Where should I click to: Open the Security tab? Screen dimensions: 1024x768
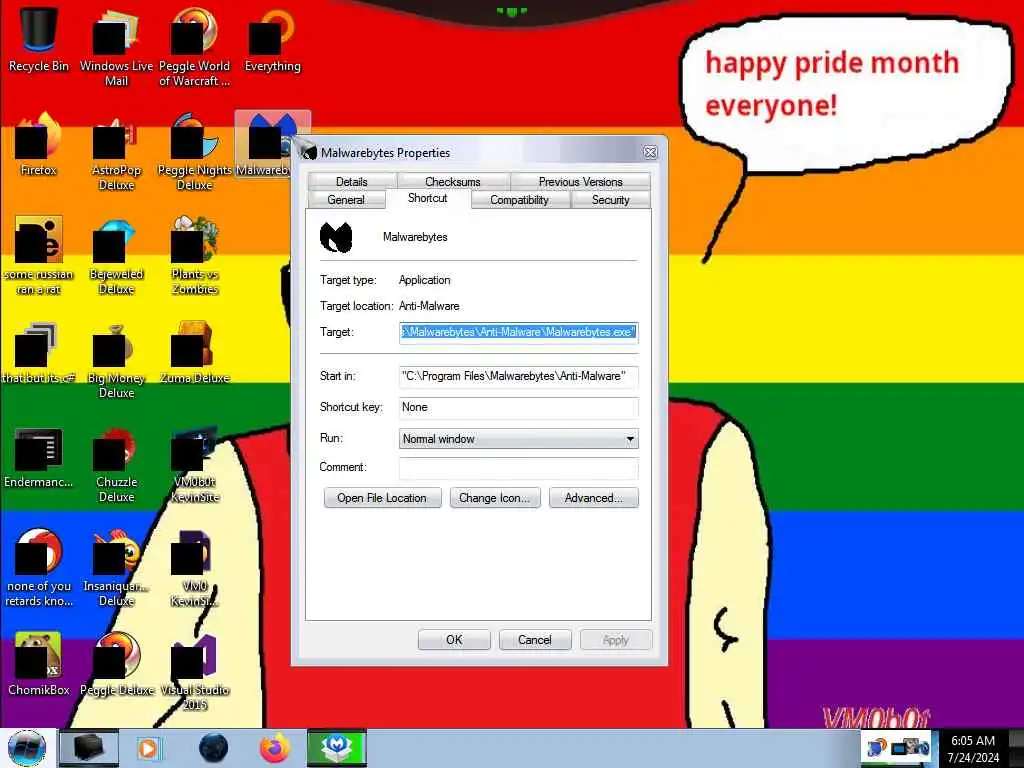(611, 200)
